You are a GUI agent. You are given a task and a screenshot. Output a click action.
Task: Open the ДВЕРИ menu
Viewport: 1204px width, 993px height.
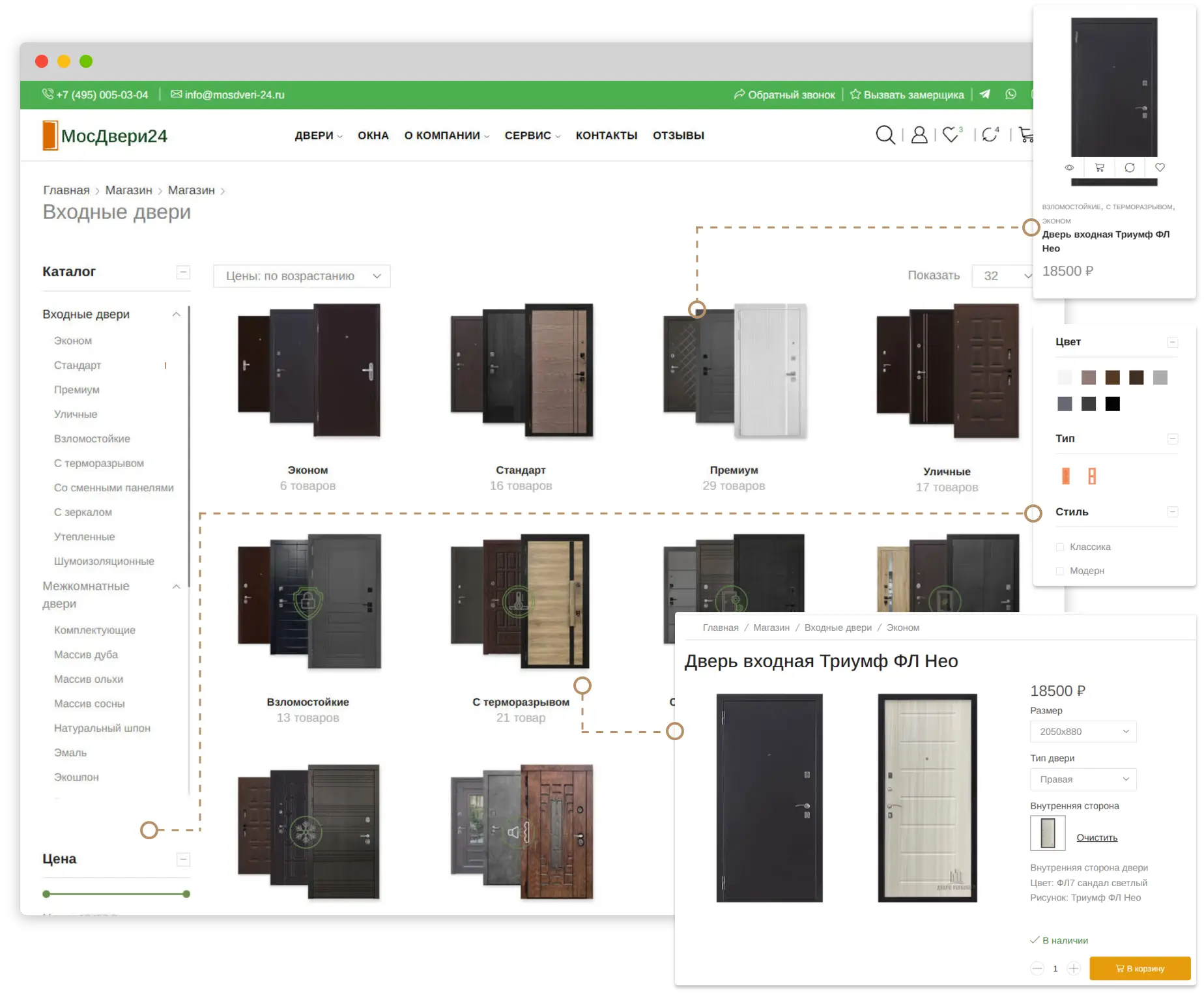(318, 136)
